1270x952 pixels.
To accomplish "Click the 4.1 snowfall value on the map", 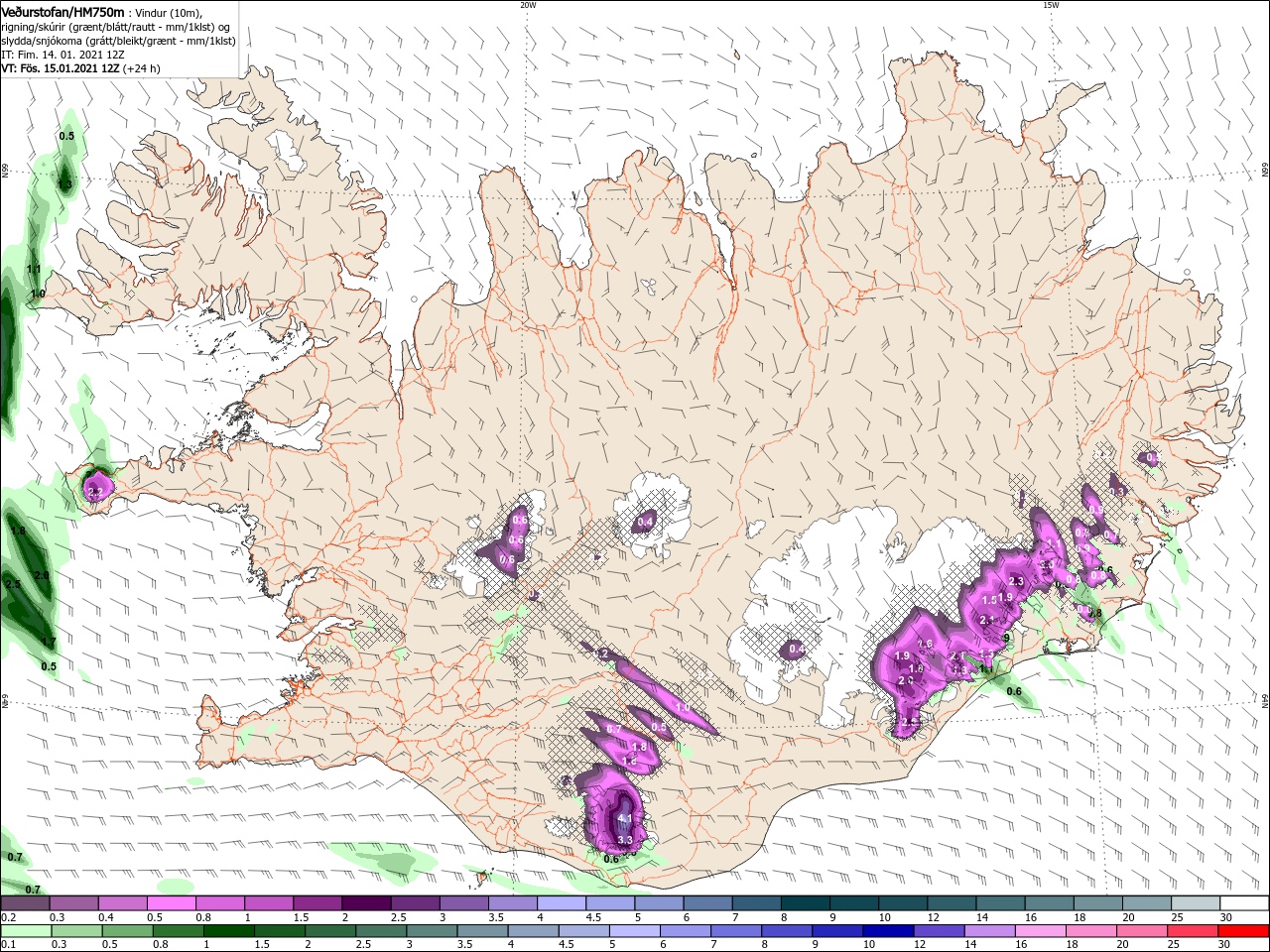I will click(x=625, y=818).
